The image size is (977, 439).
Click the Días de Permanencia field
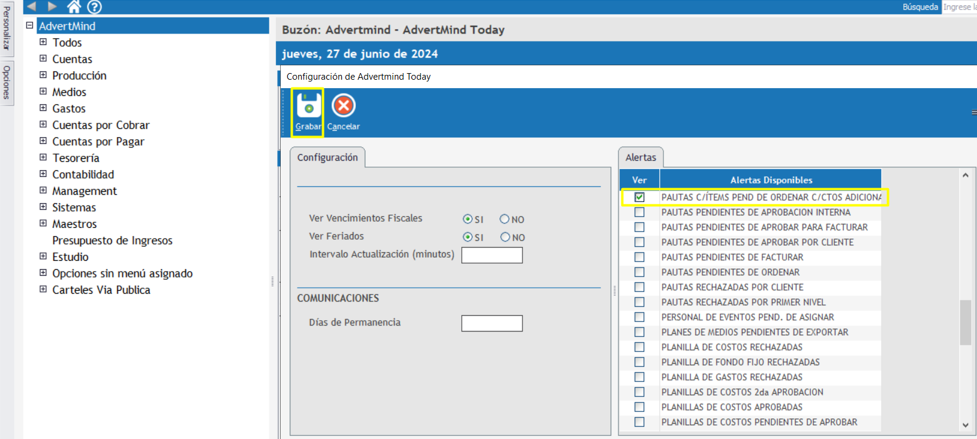tap(492, 323)
